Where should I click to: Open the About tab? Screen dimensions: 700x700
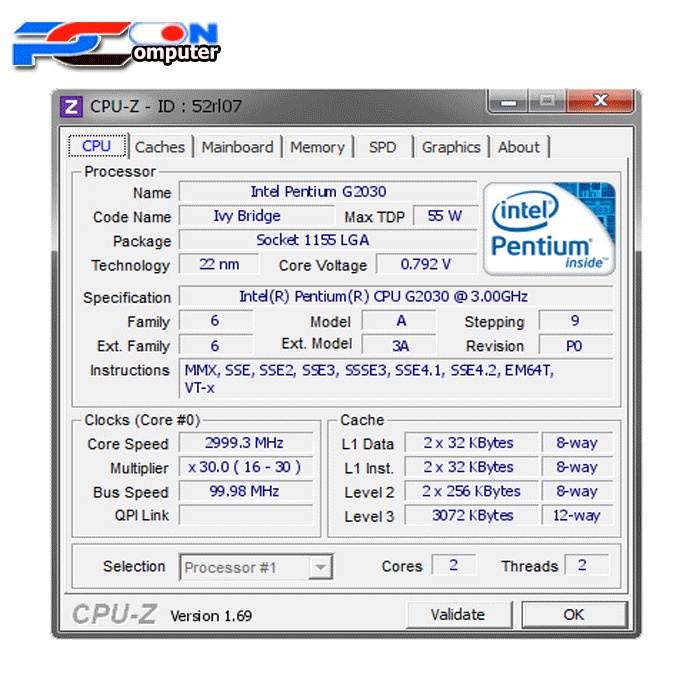point(519,147)
